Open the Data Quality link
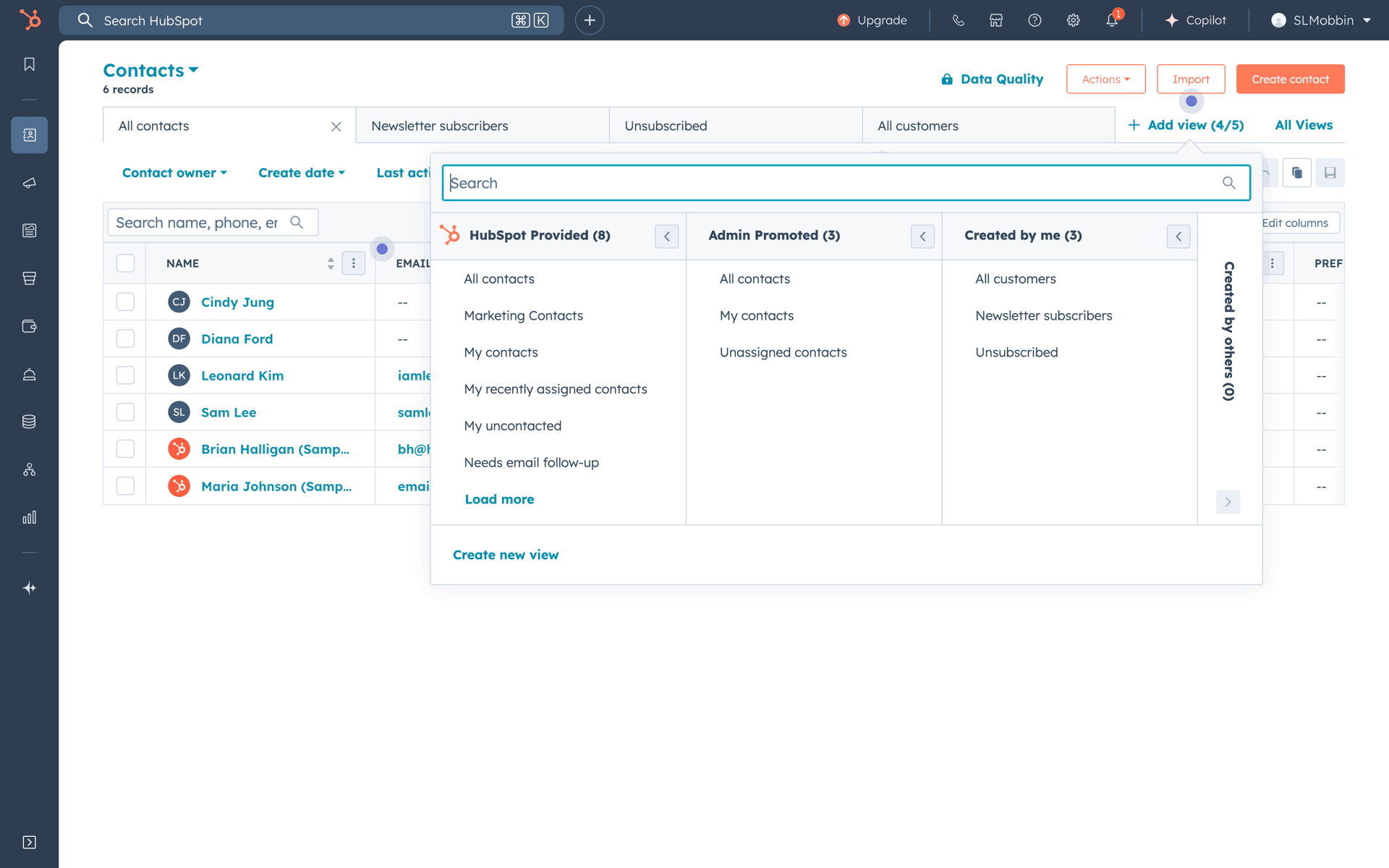This screenshot has height=868, width=1389. coord(992,79)
